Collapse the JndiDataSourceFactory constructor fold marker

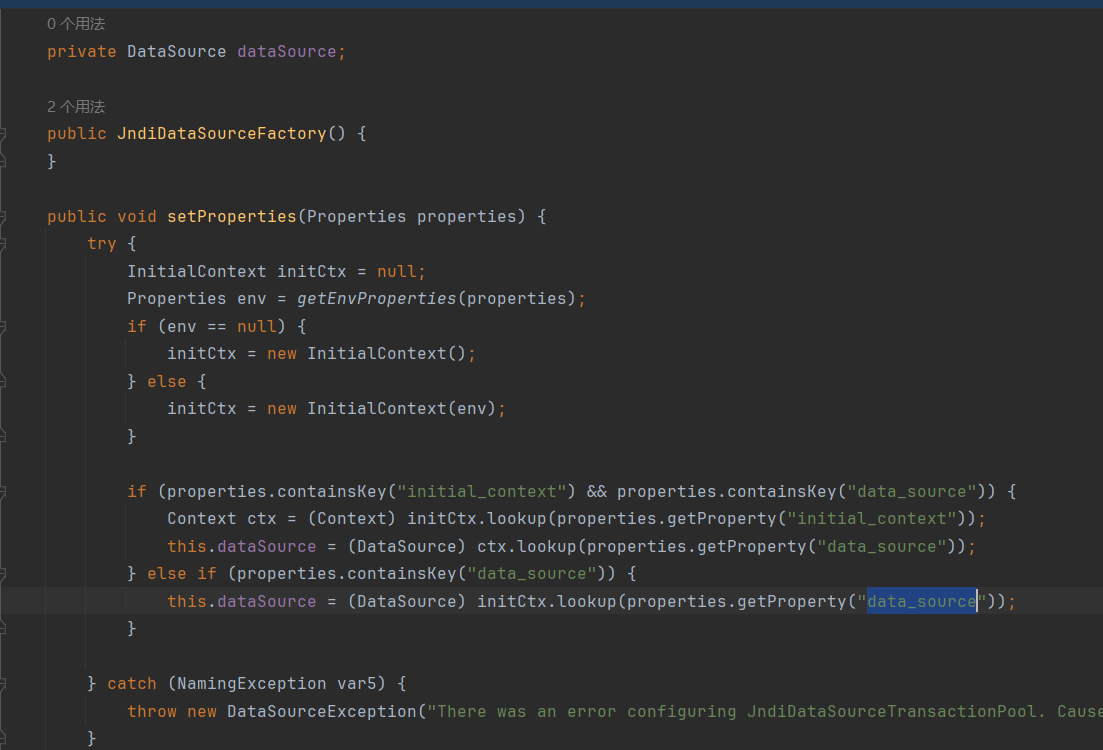coord(3,134)
